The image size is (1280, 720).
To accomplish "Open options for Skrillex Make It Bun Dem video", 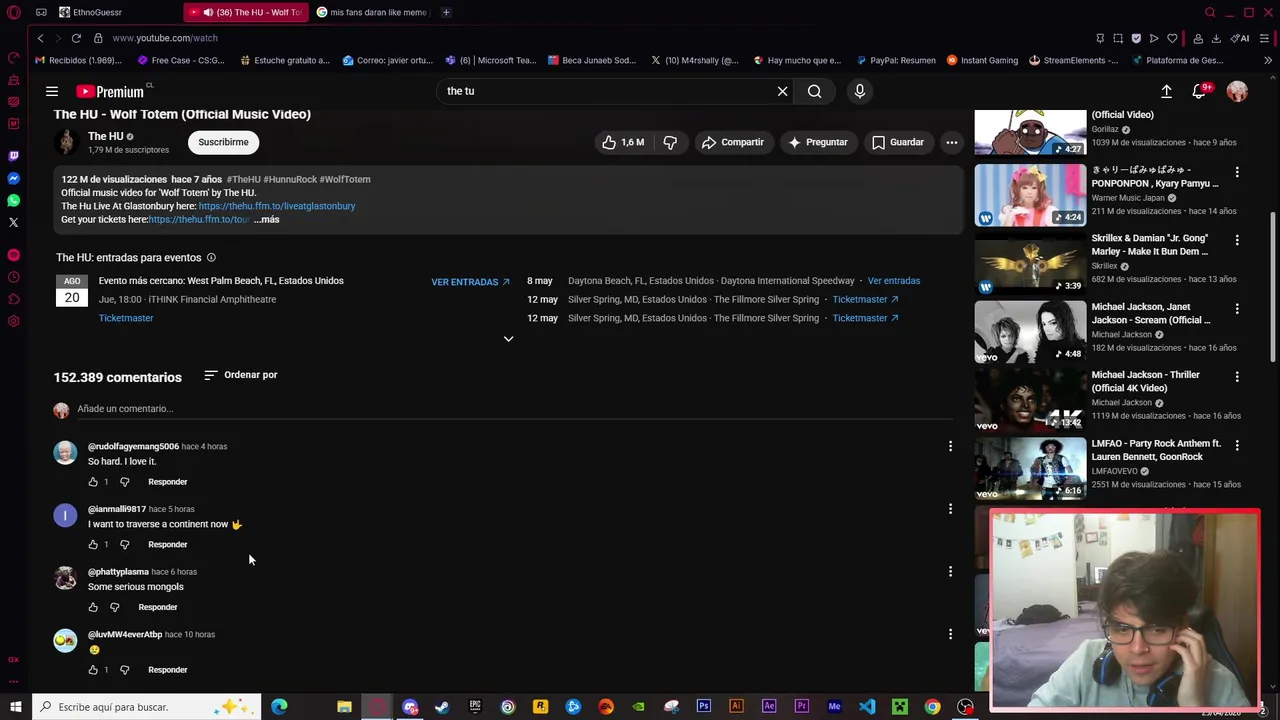I will (1237, 240).
